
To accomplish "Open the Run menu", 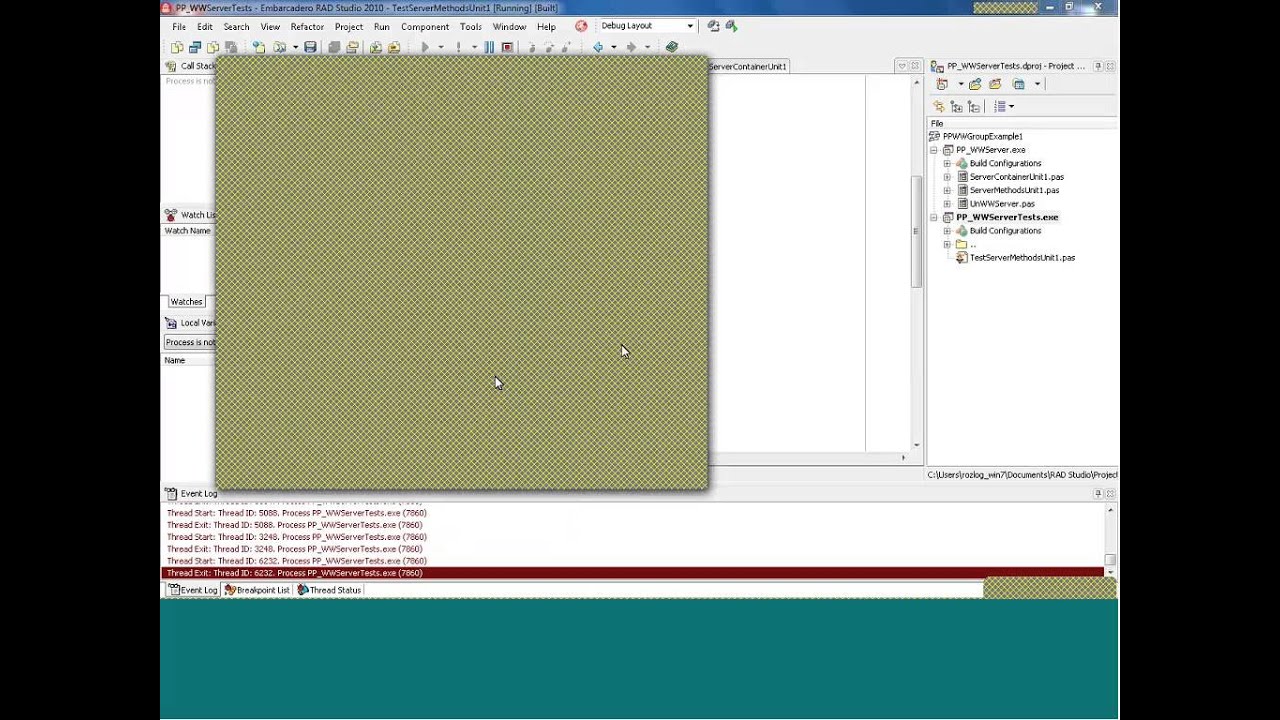I will [382, 27].
